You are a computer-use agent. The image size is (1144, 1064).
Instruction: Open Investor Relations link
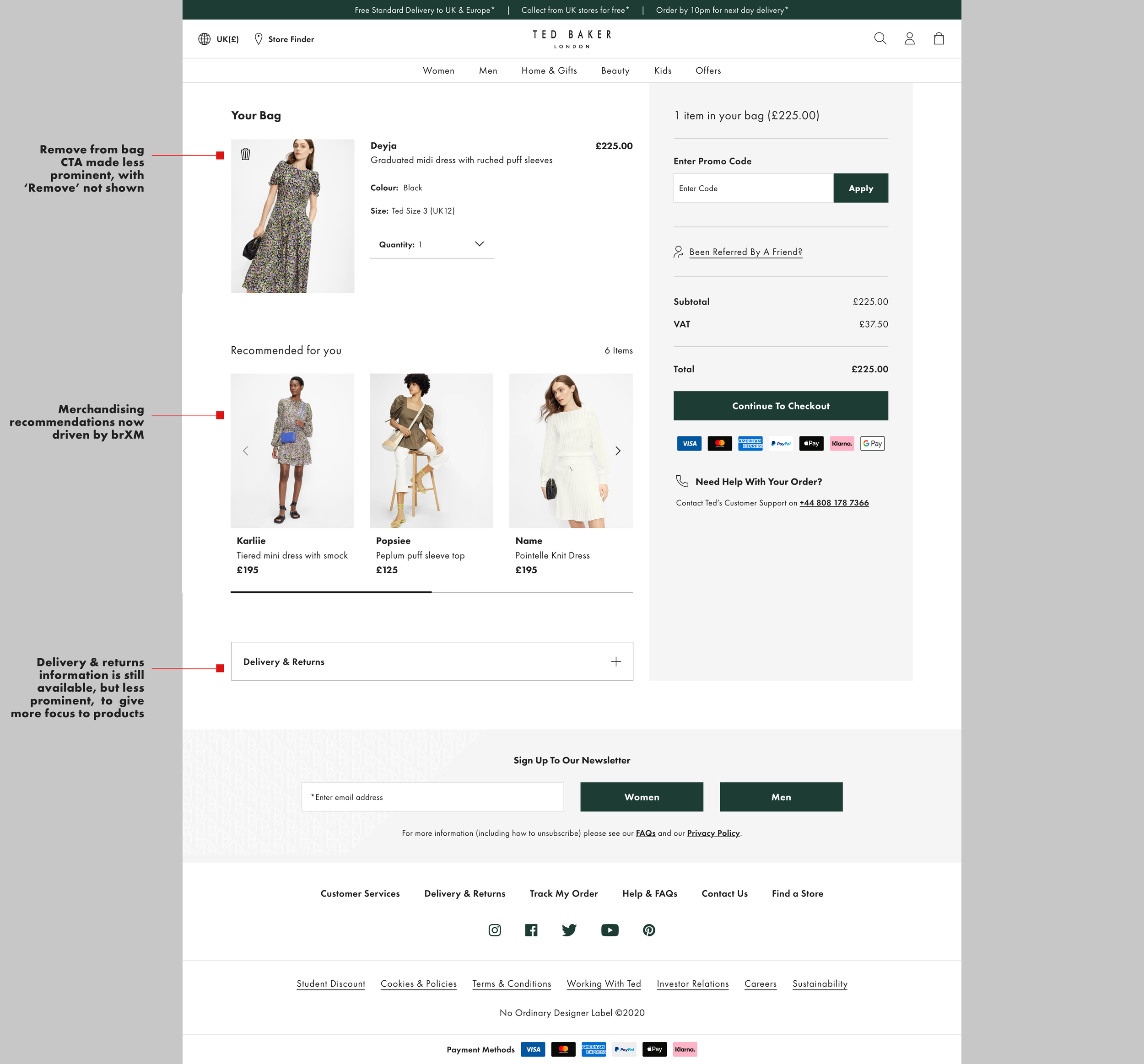point(693,983)
